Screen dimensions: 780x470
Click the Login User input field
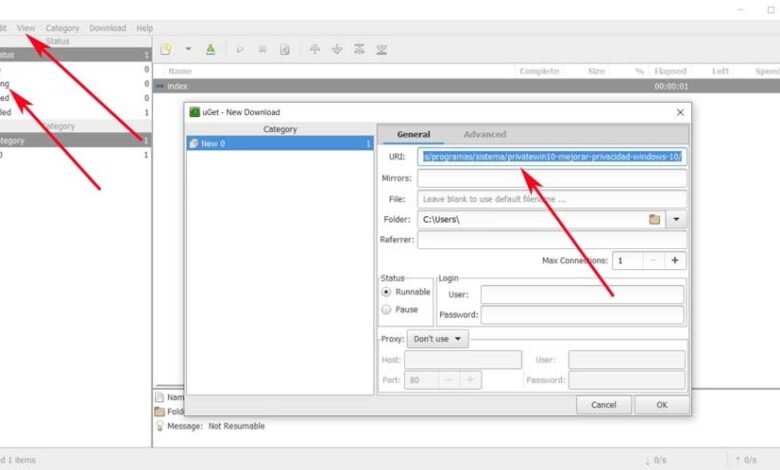click(x=582, y=294)
